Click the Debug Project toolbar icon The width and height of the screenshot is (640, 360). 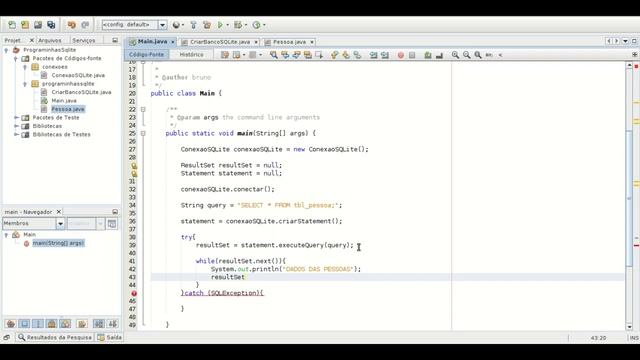pyautogui.click(x=238, y=25)
